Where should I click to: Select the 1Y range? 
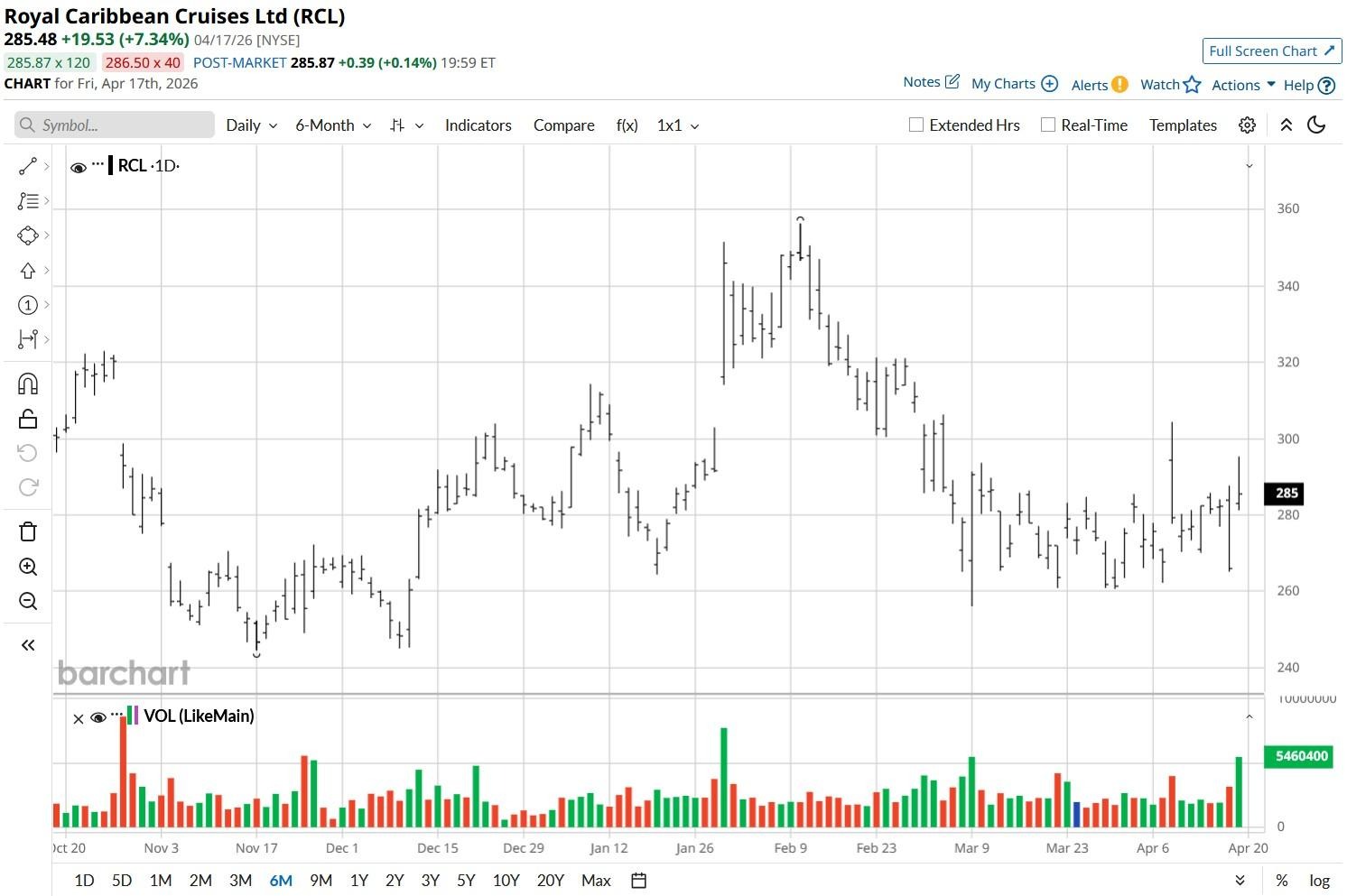click(359, 881)
